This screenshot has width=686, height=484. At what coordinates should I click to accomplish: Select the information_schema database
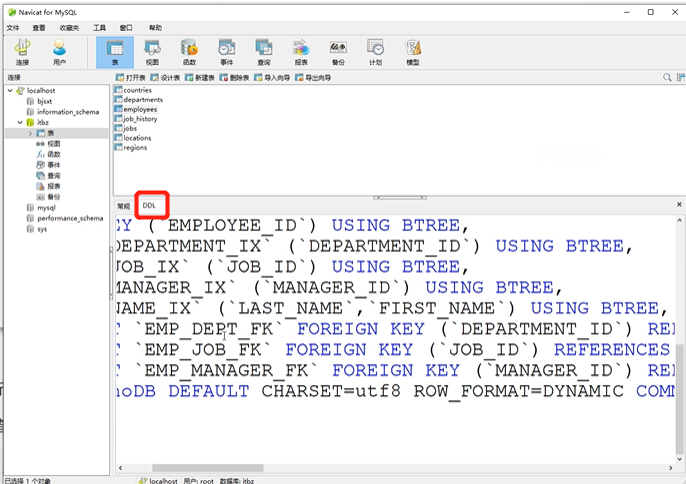[x=68, y=112]
